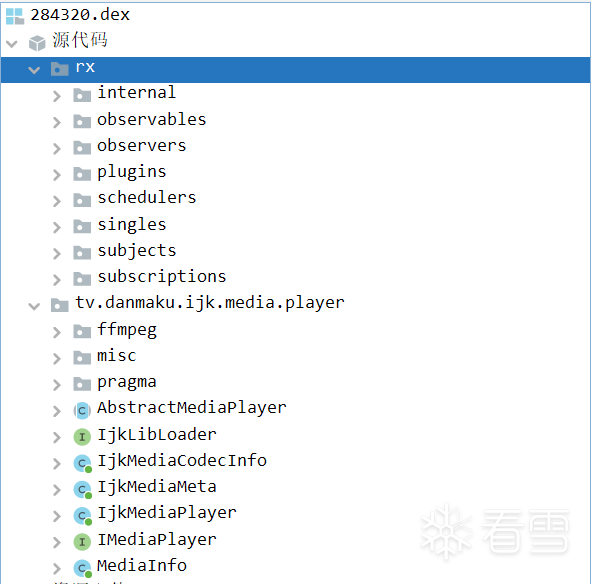
Task: Click the IjkLibLoader interface icon
Action: click(82, 437)
